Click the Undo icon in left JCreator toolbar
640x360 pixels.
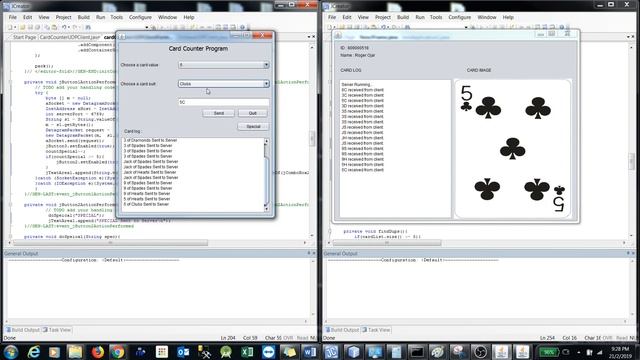(64, 27)
